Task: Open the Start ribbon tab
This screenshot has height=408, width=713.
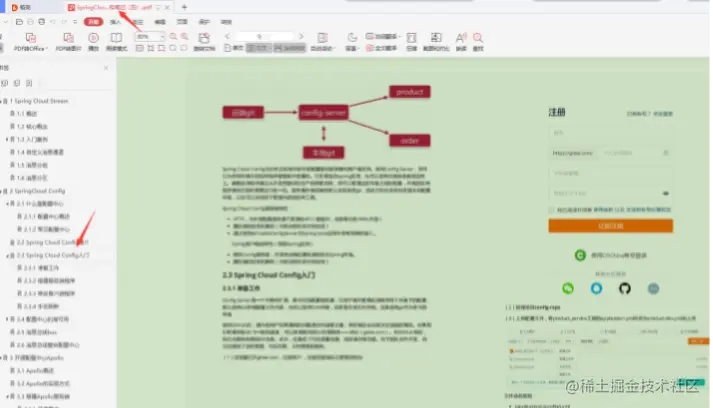Action: pyautogui.click(x=93, y=22)
